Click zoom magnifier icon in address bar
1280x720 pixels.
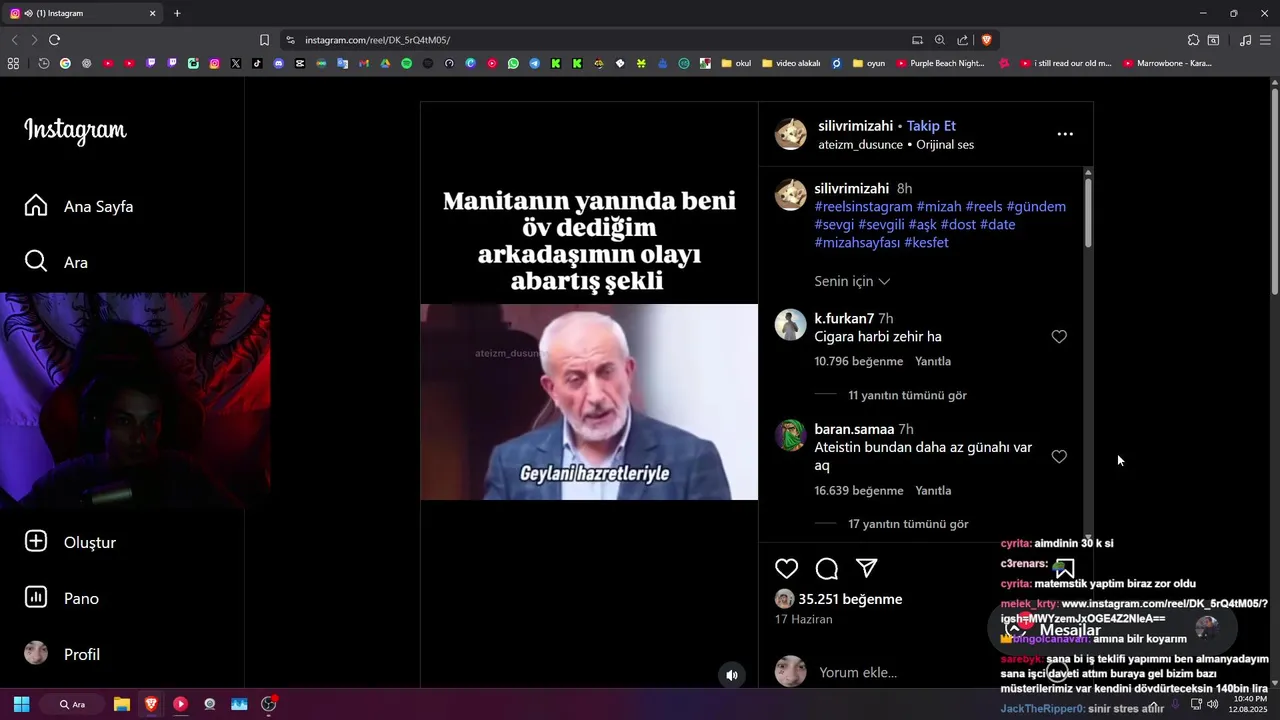click(x=940, y=40)
